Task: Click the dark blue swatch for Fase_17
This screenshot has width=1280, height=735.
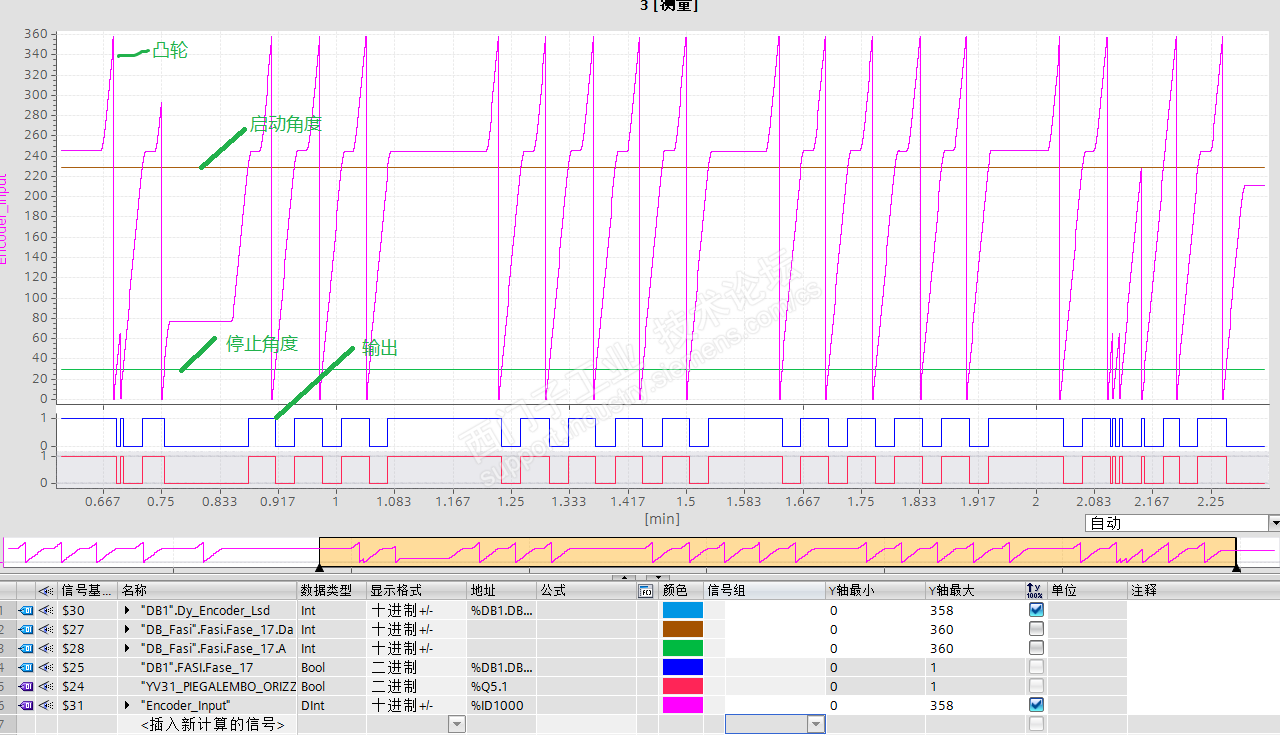Action: pos(682,667)
